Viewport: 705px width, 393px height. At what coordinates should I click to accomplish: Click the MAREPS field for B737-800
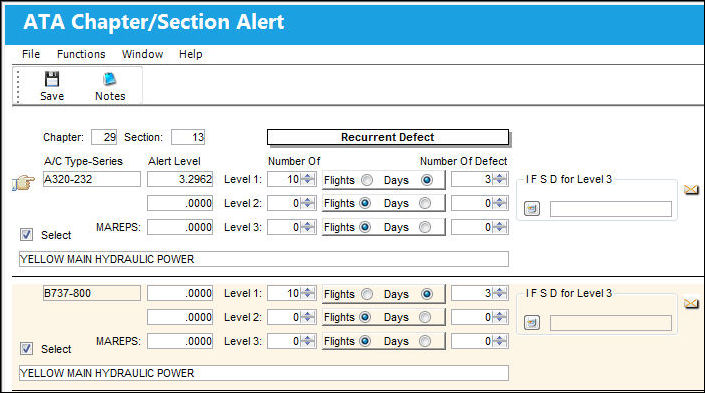[180, 341]
